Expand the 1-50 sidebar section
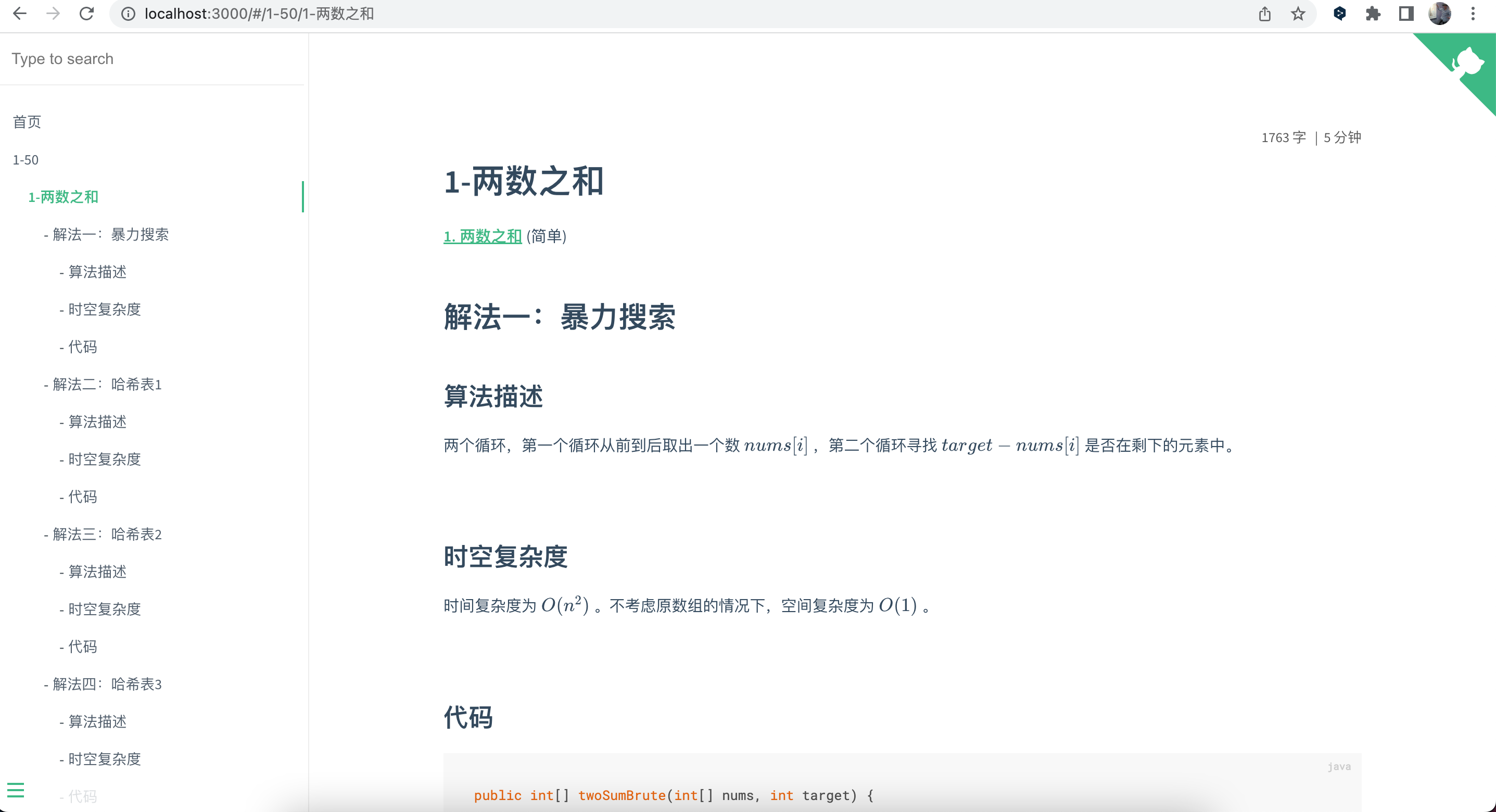Image resolution: width=1496 pixels, height=812 pixels. pyautogui.click(x=26, y=160)
